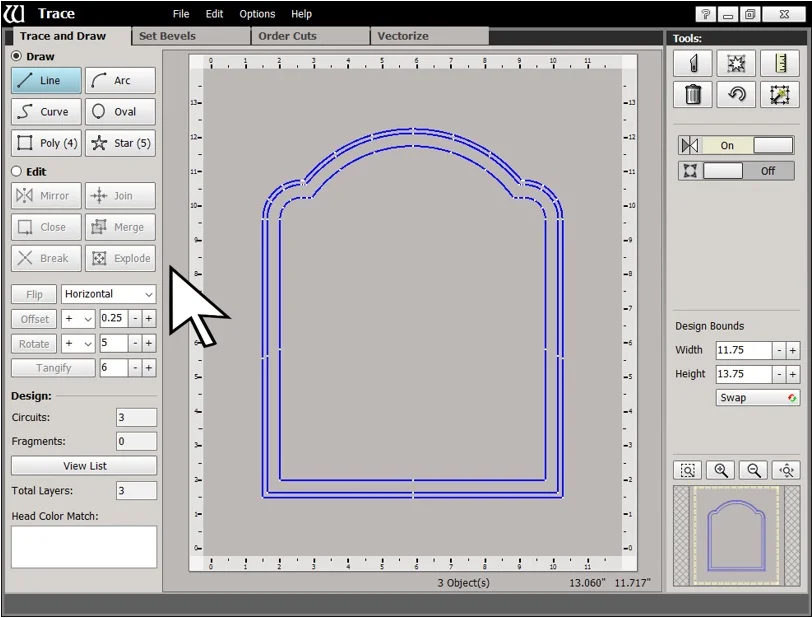Image resolution: width=812 pixels, height=618 pixels.
Task: Open the Rotate sign dropdown
Action: [x=78, y=343]
